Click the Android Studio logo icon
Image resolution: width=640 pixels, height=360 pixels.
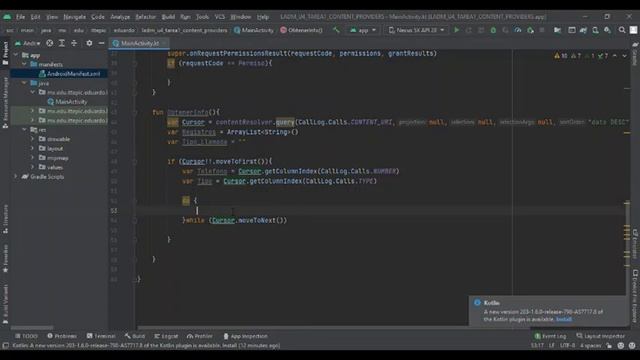7,17
